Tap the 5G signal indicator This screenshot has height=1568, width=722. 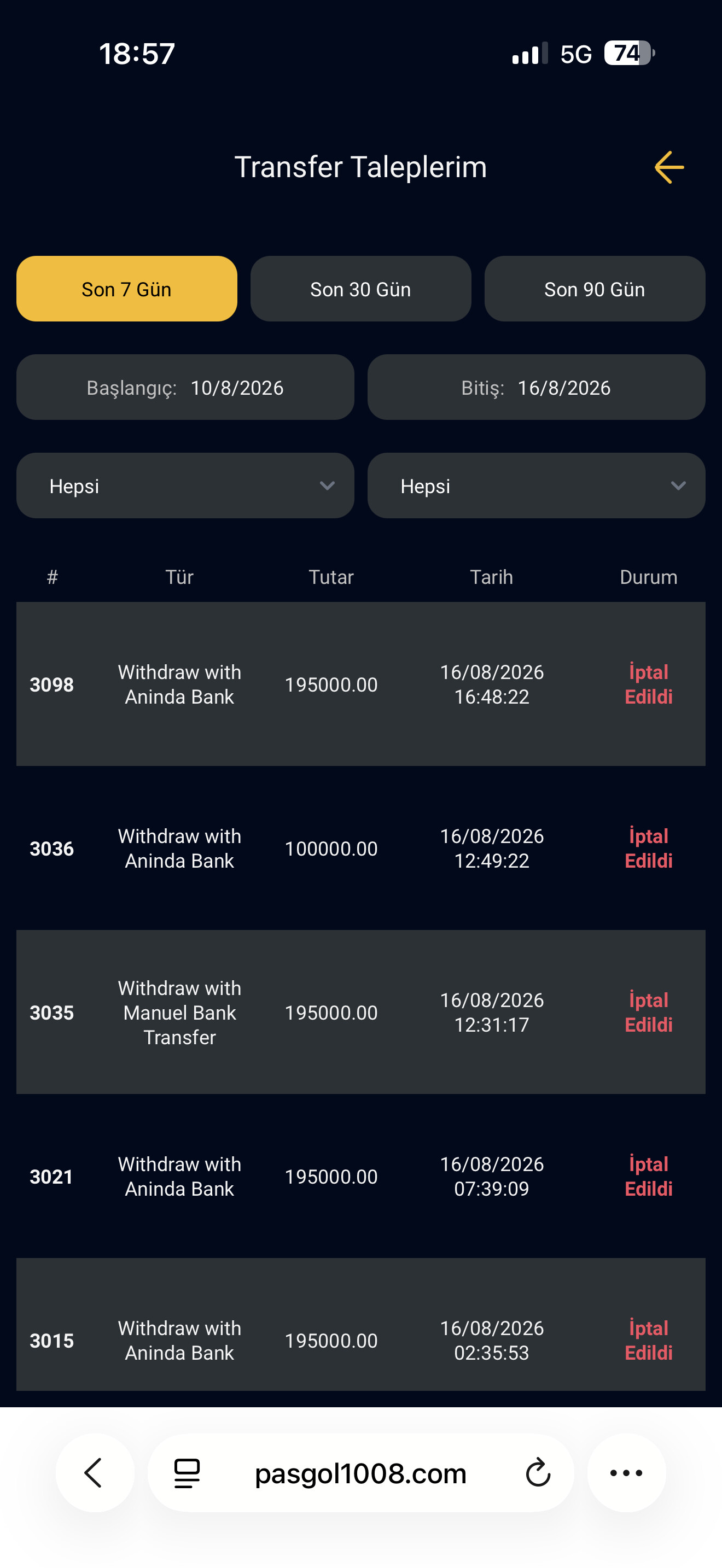pyautogui.click(x=576, y=54)
